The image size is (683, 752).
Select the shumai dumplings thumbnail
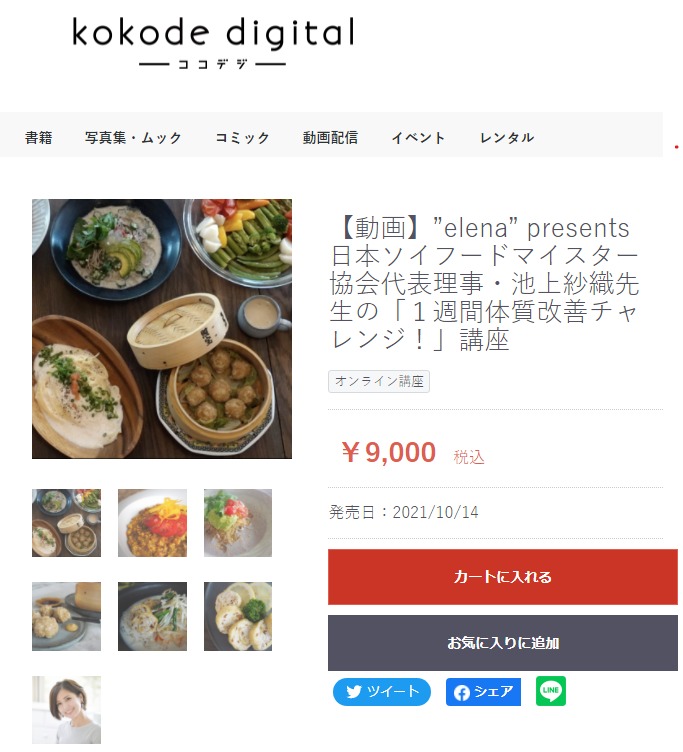coord(66,616)
